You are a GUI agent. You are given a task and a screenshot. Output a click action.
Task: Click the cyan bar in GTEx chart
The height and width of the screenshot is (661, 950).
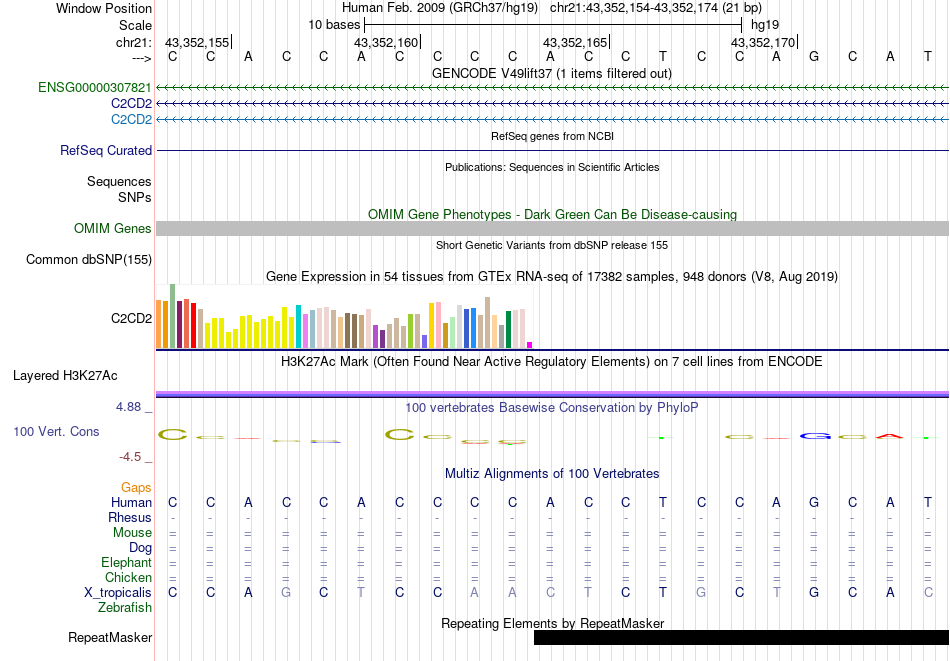click(x=298, y=327)
